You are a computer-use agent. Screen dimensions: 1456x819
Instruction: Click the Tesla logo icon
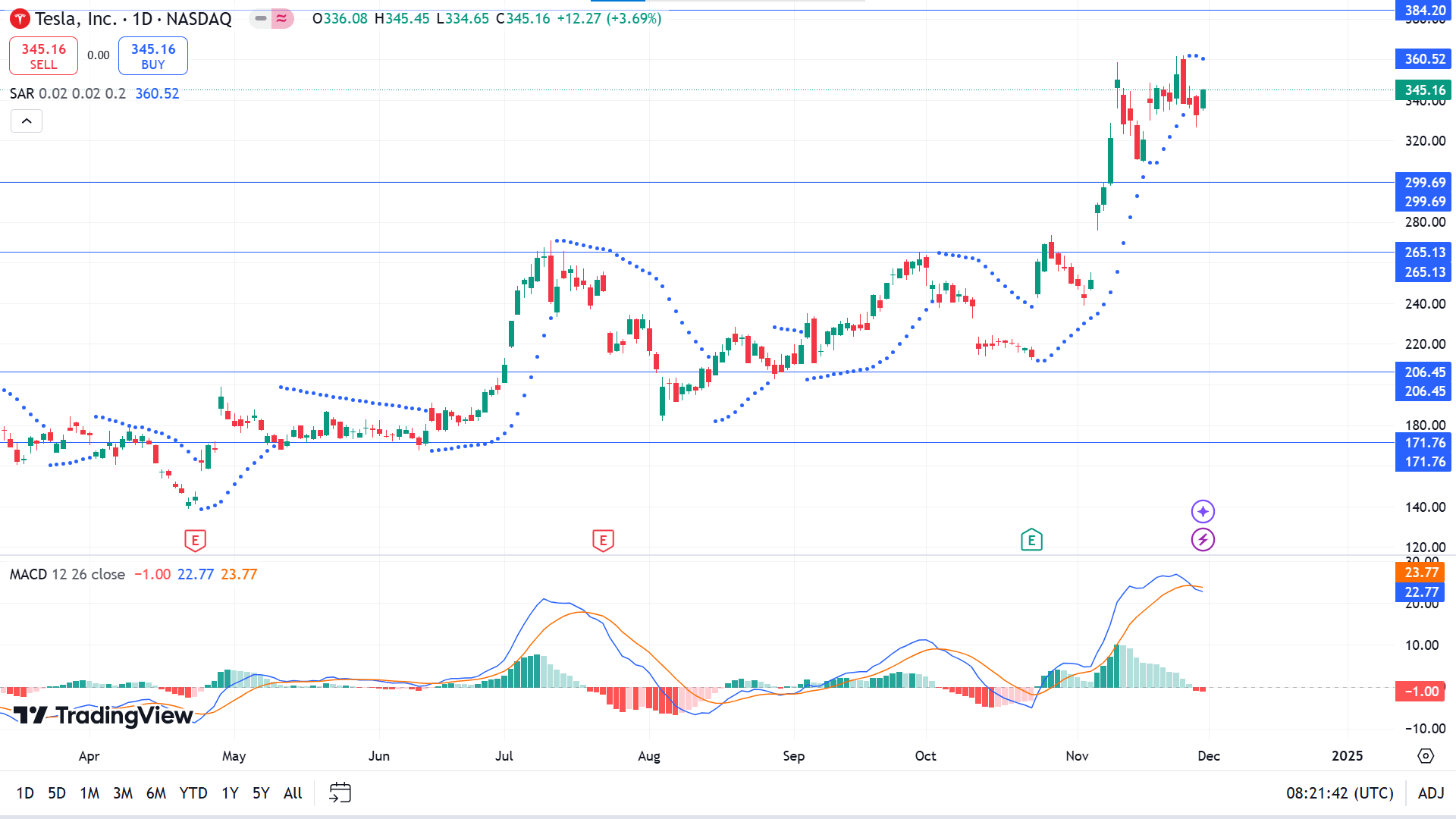click(x=20, y=19)
